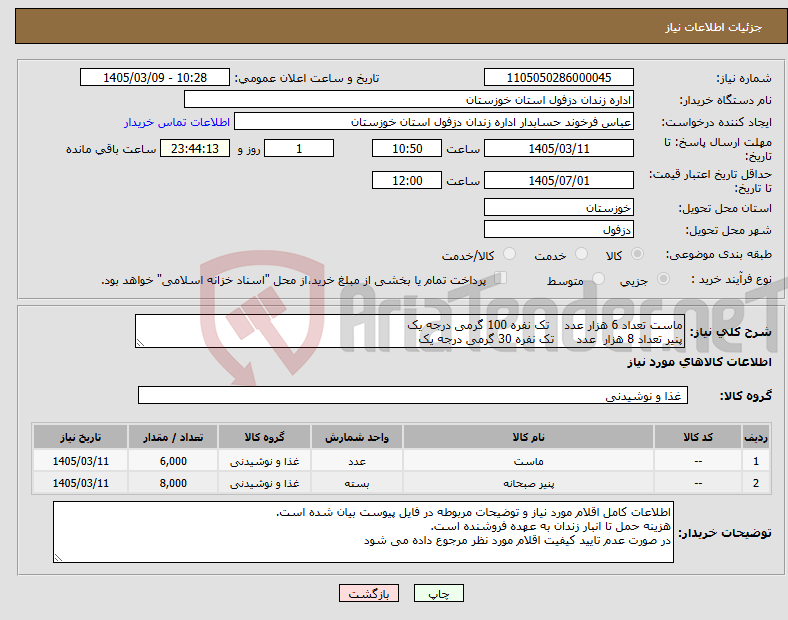Click the بازگشت (back) button
Screen dimensions: 788x620
(x=369, y=593)
